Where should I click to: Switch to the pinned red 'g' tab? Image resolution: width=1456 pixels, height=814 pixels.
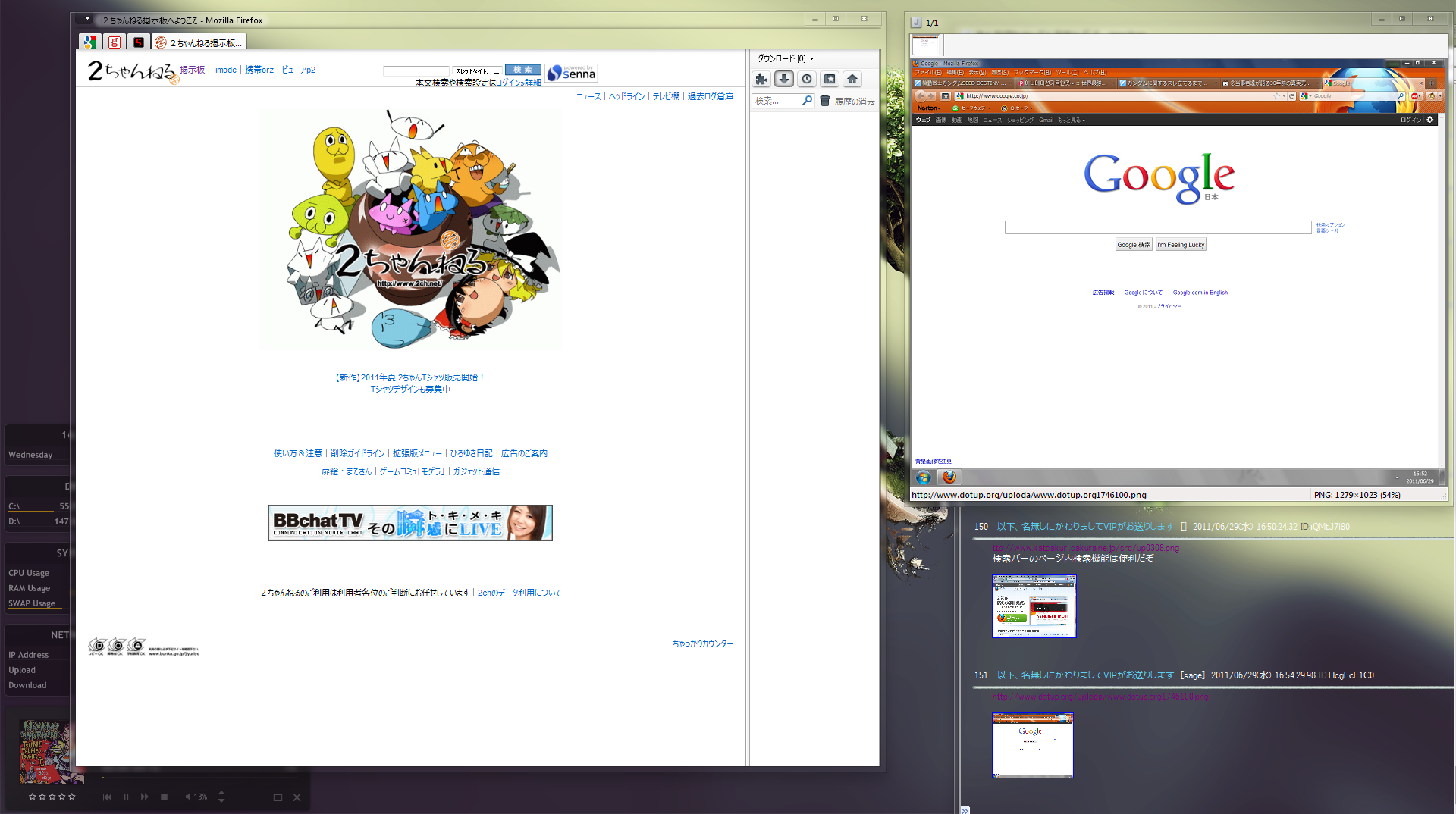coord(115,42)
